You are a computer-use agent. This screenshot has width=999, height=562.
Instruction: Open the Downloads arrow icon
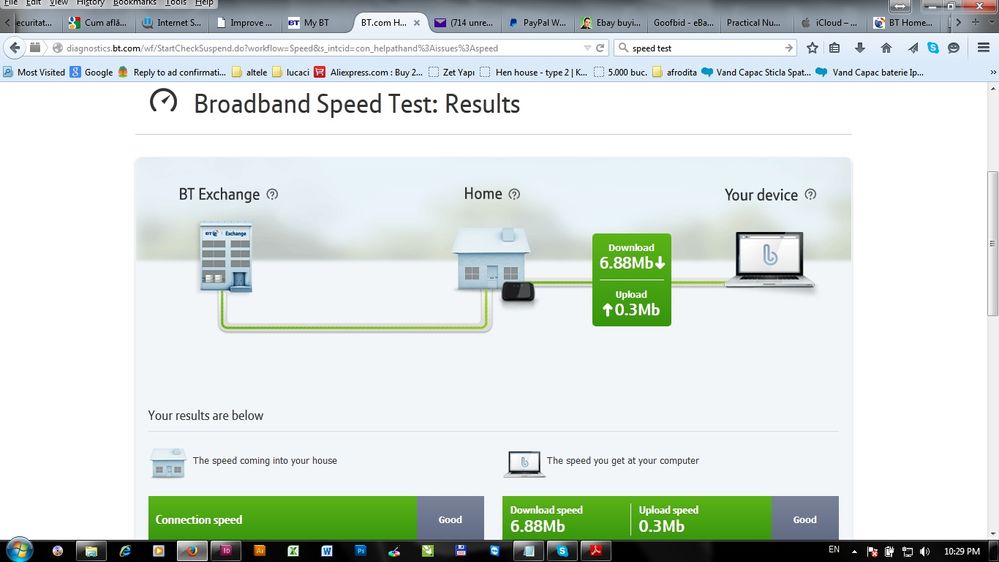[859, 48]
